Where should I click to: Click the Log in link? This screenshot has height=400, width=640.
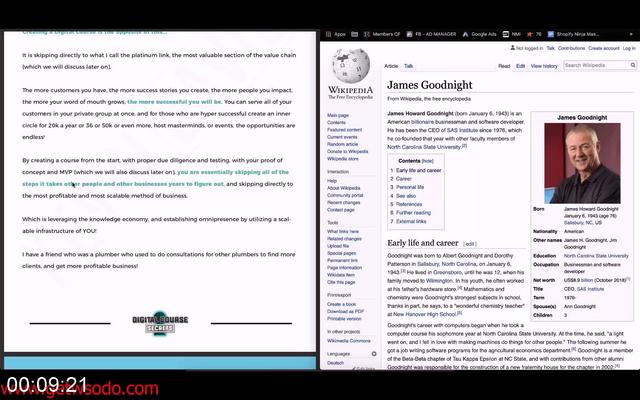pyautogui.click(x=629, y=48)
